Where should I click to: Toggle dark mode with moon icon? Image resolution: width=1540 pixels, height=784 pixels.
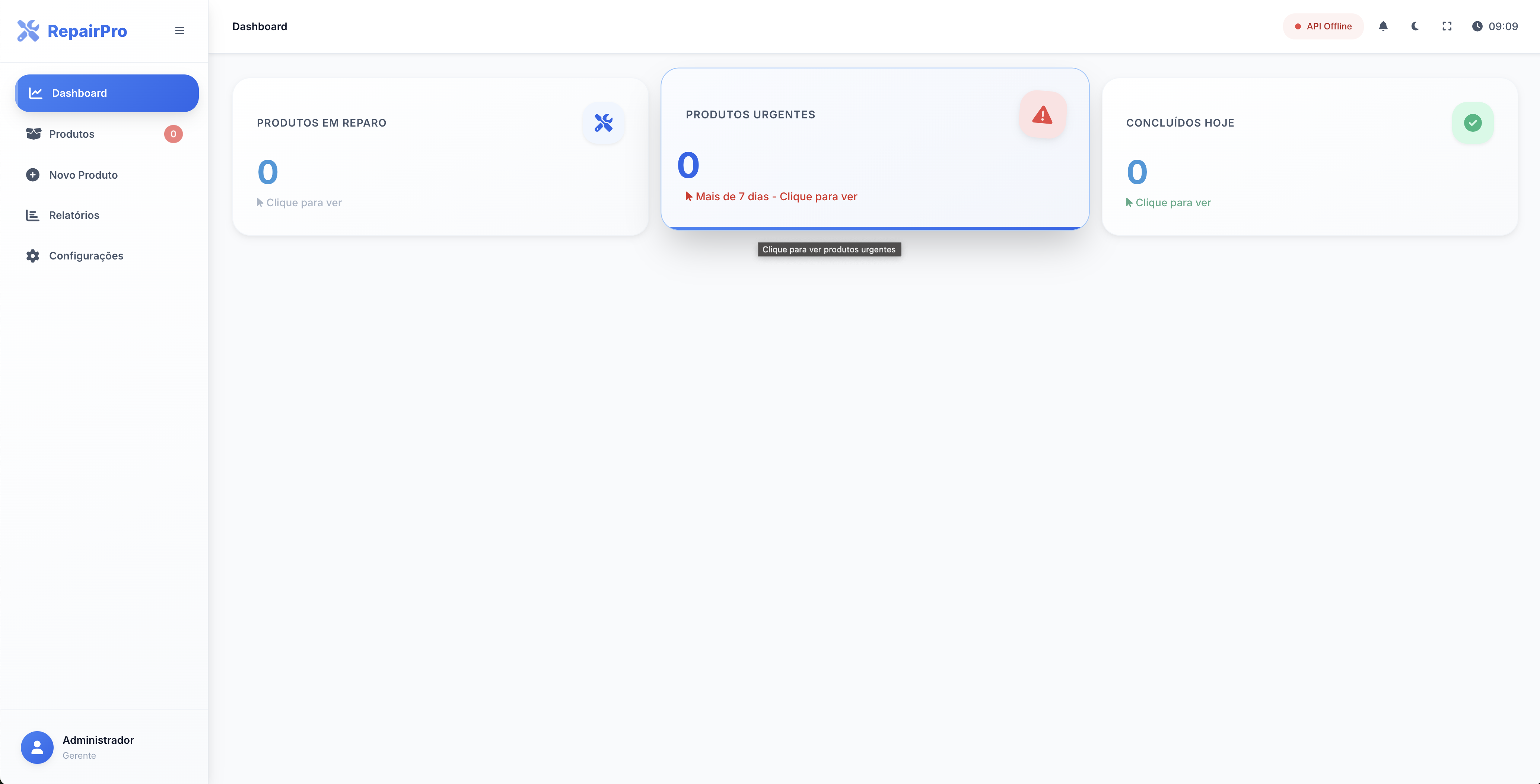point(1415,26)
